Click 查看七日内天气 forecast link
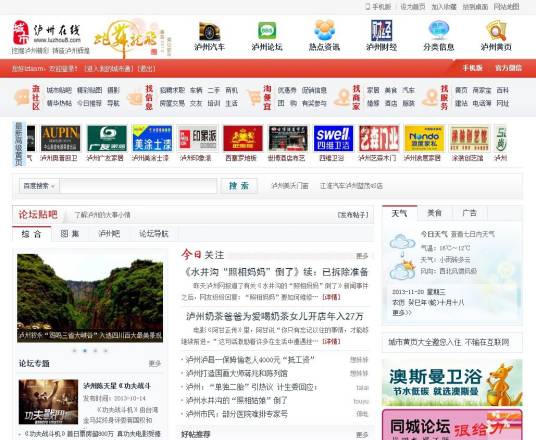This screenshot has width=536, height=440. click(473, 234)
